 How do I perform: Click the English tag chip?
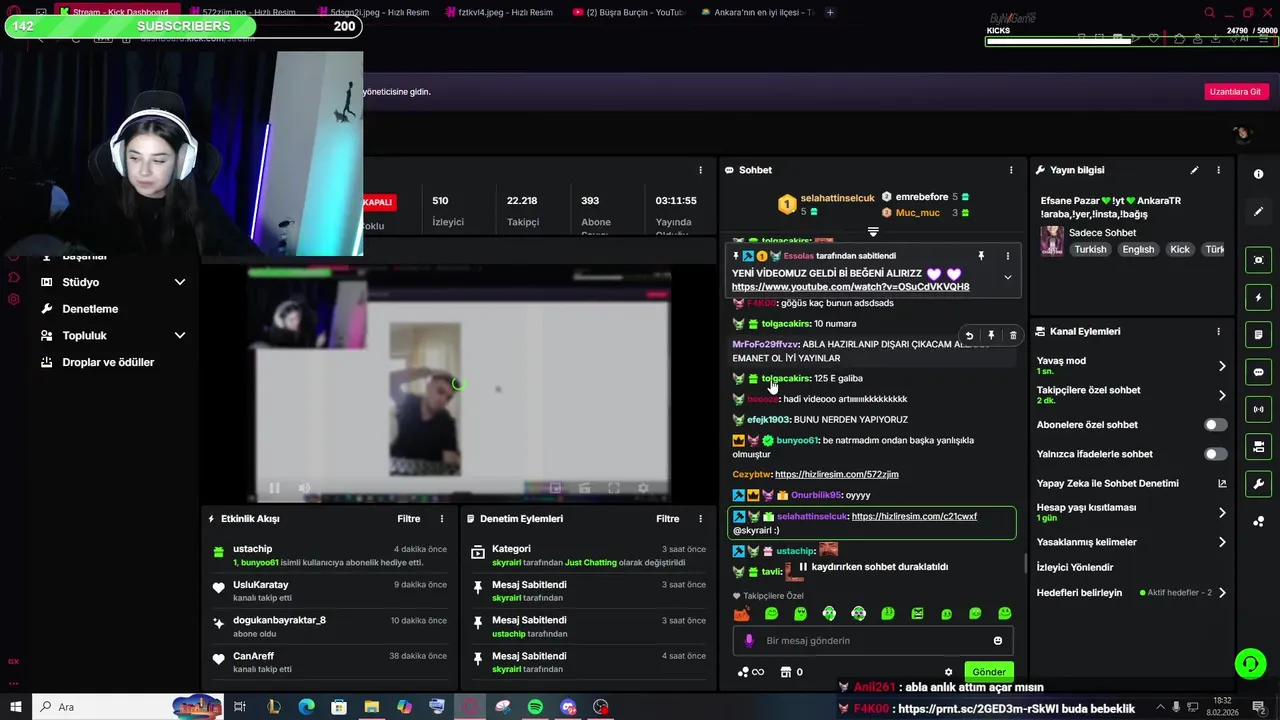pyautogui.click(x=1138, y=250)
